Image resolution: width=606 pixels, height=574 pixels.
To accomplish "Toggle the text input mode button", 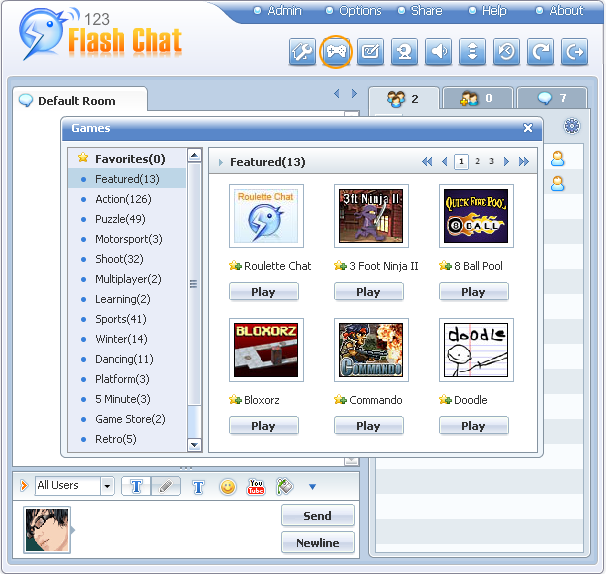I will [136, 486].
